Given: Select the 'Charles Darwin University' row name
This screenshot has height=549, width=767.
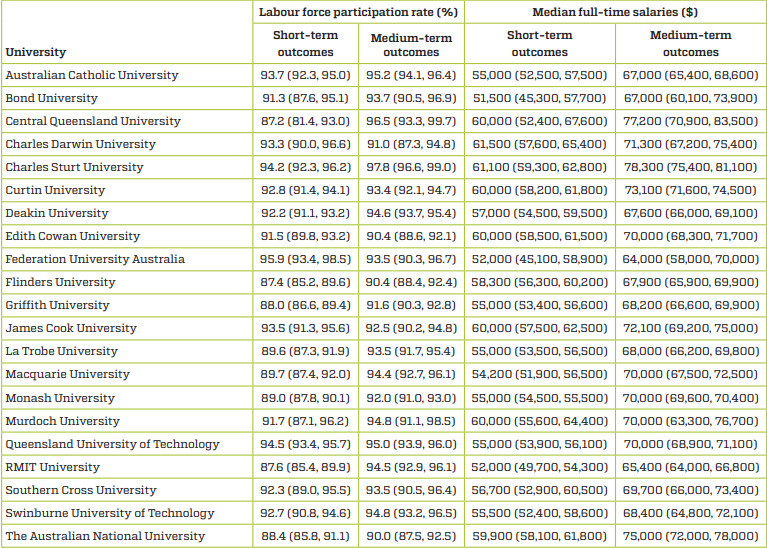Looking at the screenshot, I should point(80,144).
